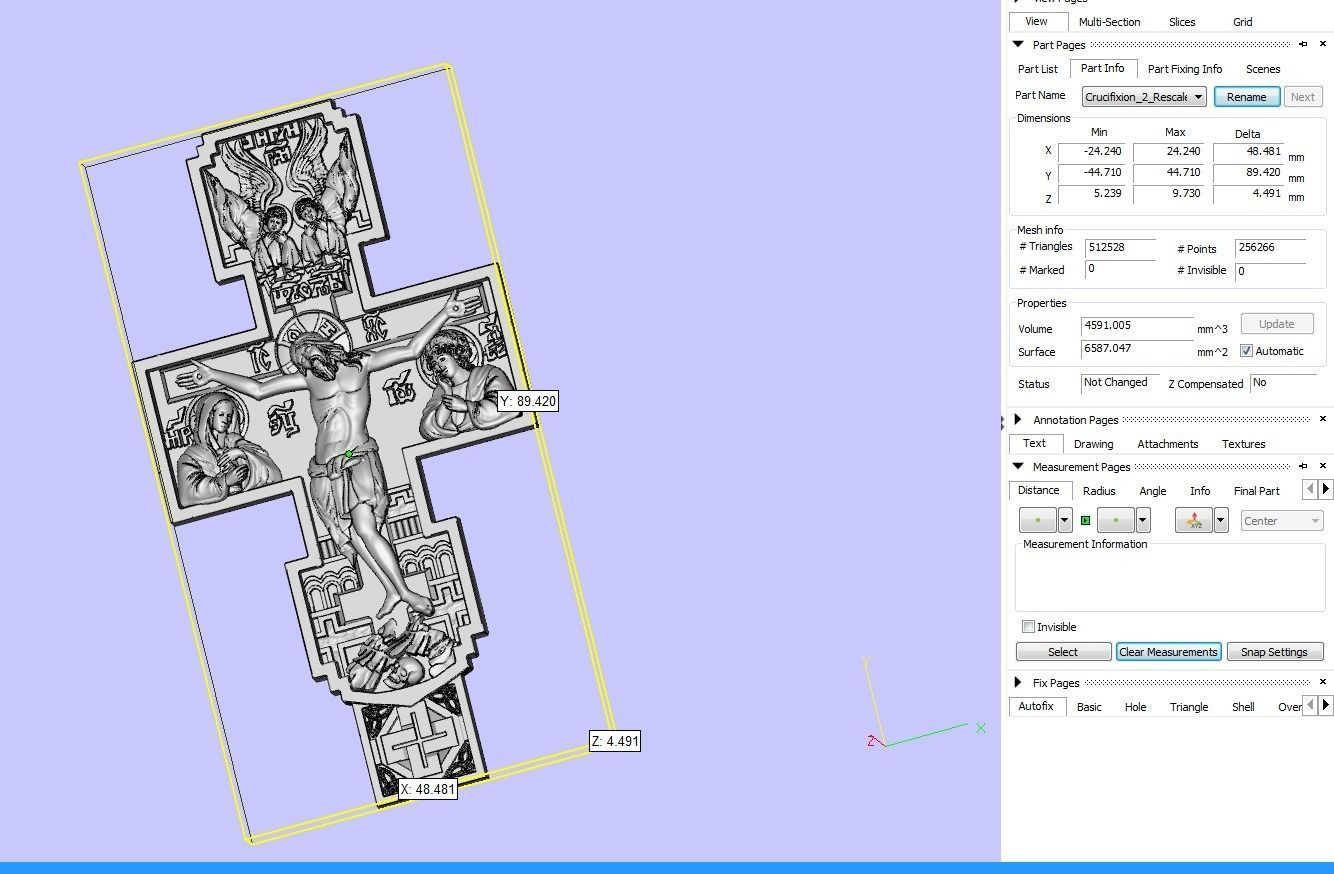The height and width of the screenshot is (874, 1334).
Task: Show next Fix Pages tabs via right arrow
Action: pos(1326,705)
